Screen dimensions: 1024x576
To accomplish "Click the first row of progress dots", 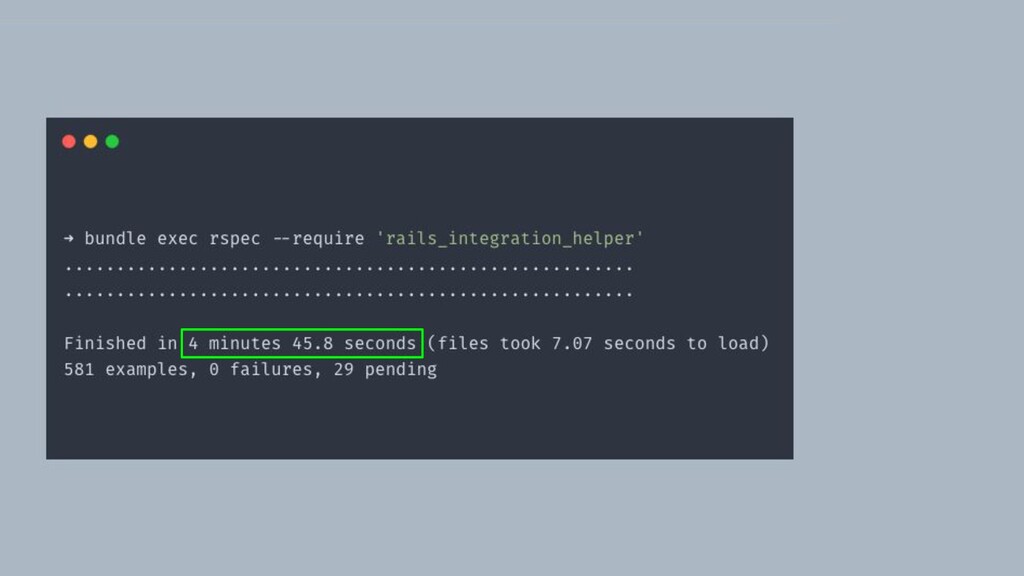I will [x=348, y=268].
